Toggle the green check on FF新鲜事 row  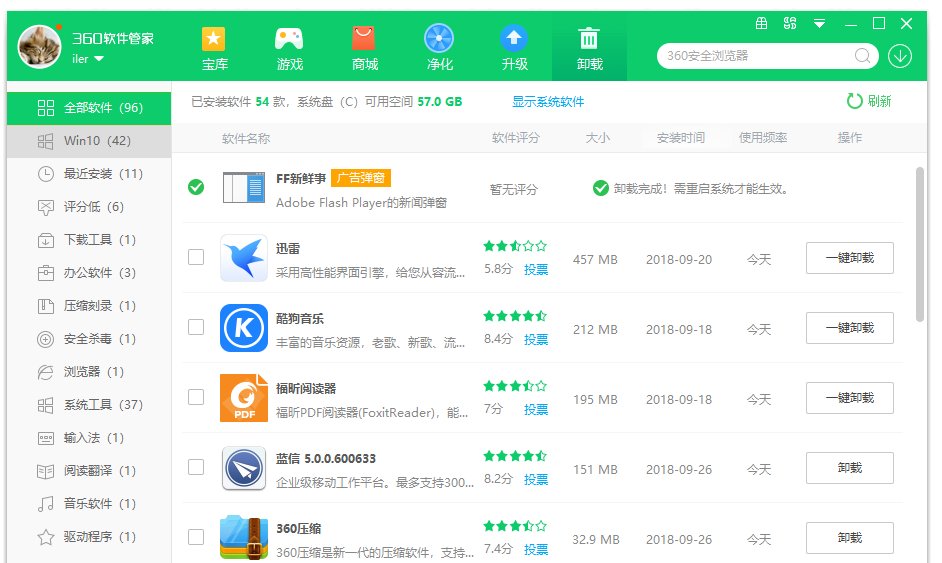[196, 187]
